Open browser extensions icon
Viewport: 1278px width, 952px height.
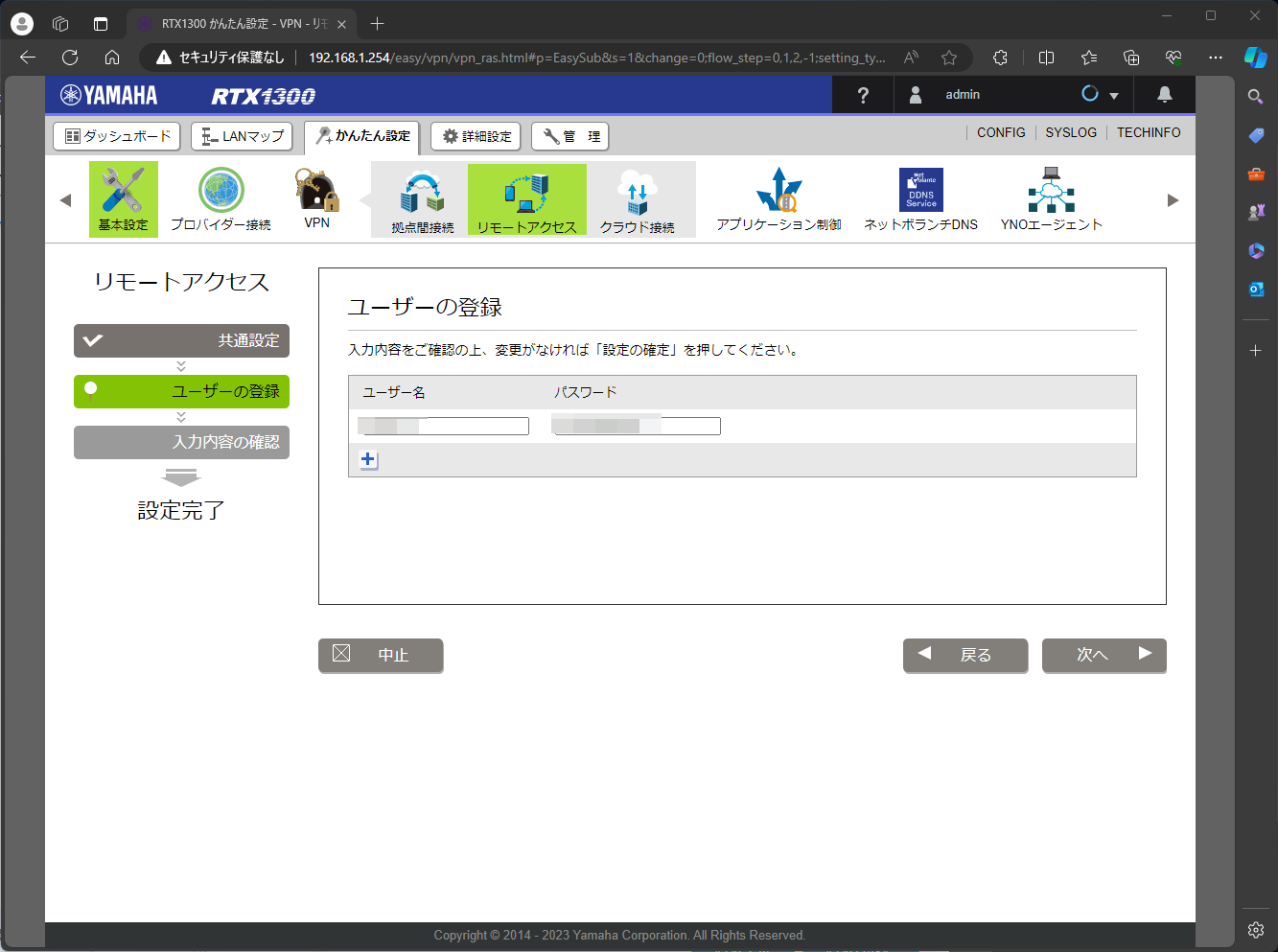click(1000, 58)
